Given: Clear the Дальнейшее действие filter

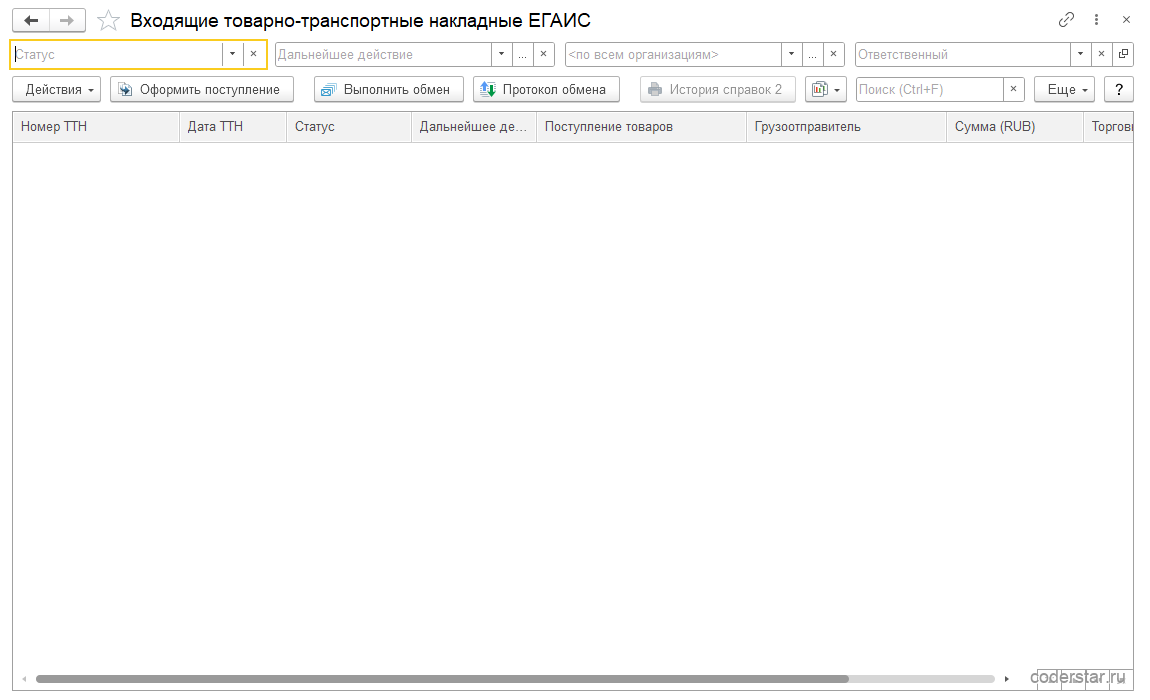Looking at the screenshot, I should 543,54.
